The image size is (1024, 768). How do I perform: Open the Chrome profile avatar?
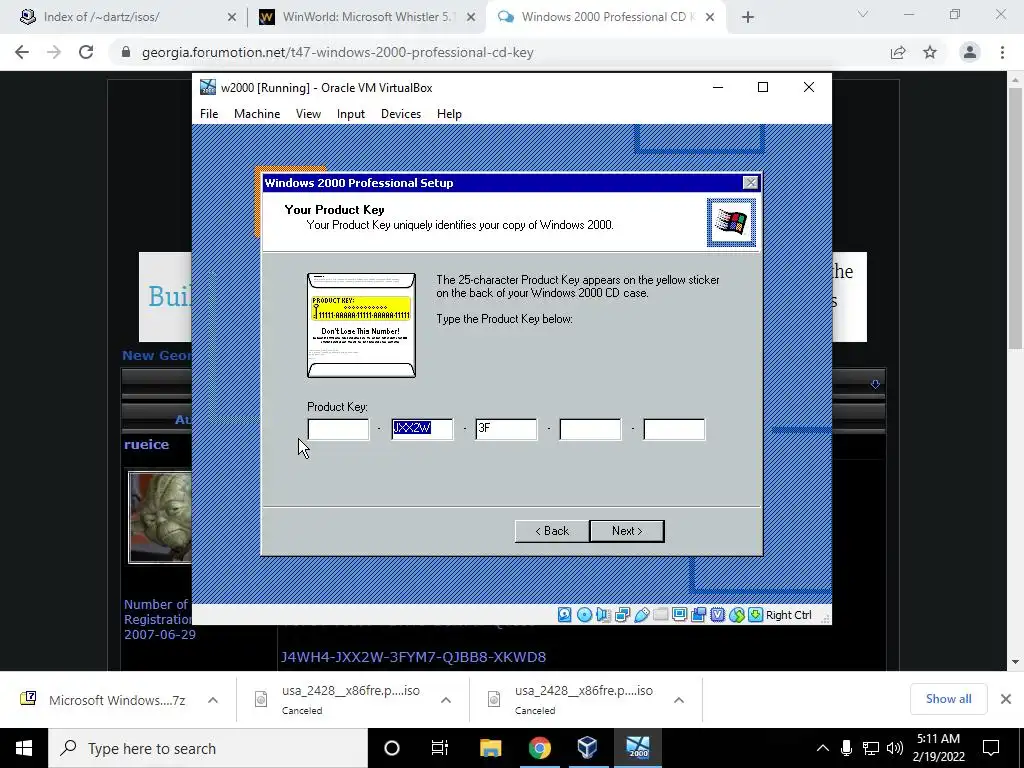pos(970,52)
